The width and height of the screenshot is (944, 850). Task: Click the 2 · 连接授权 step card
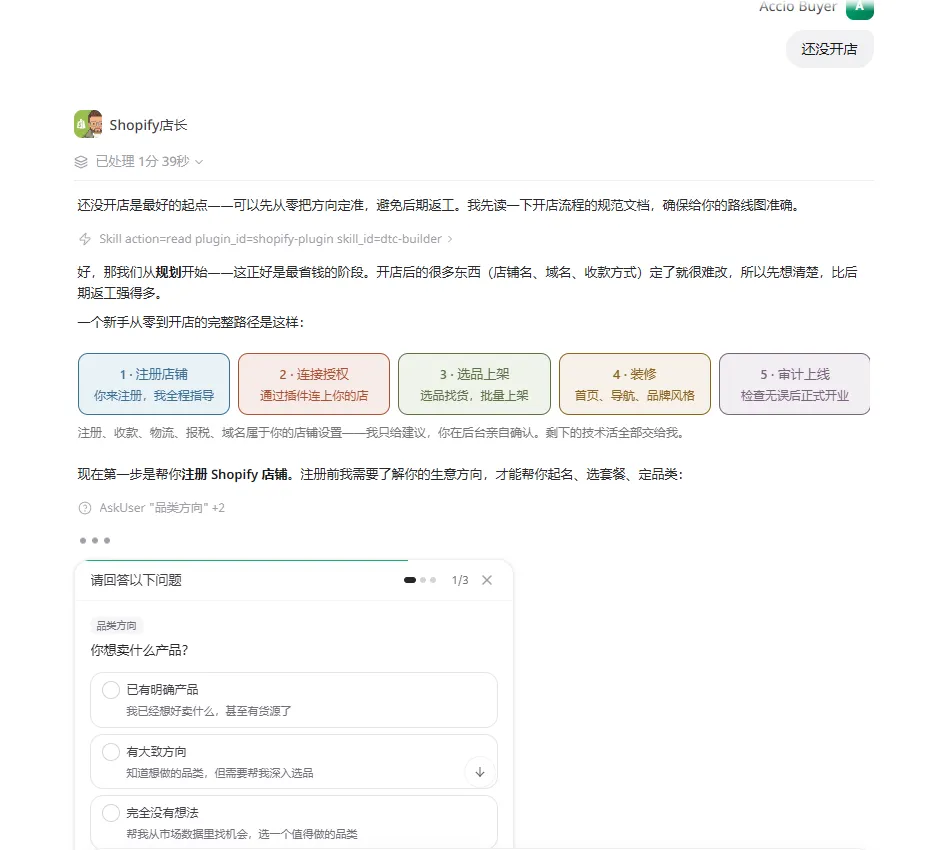(x=314, y=384)
